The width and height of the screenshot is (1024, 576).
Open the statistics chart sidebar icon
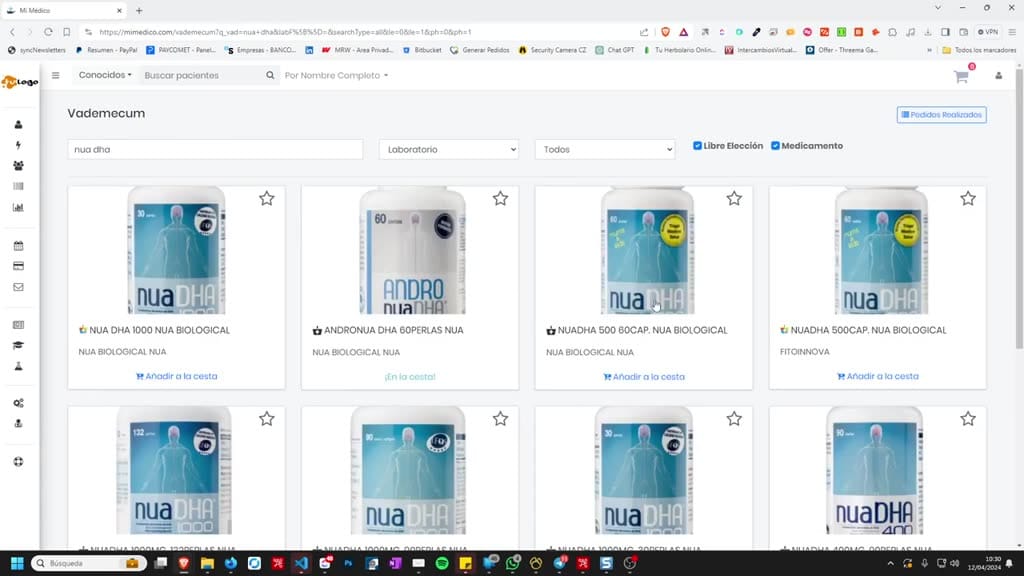pyautogui.click(x=18, y=207)
